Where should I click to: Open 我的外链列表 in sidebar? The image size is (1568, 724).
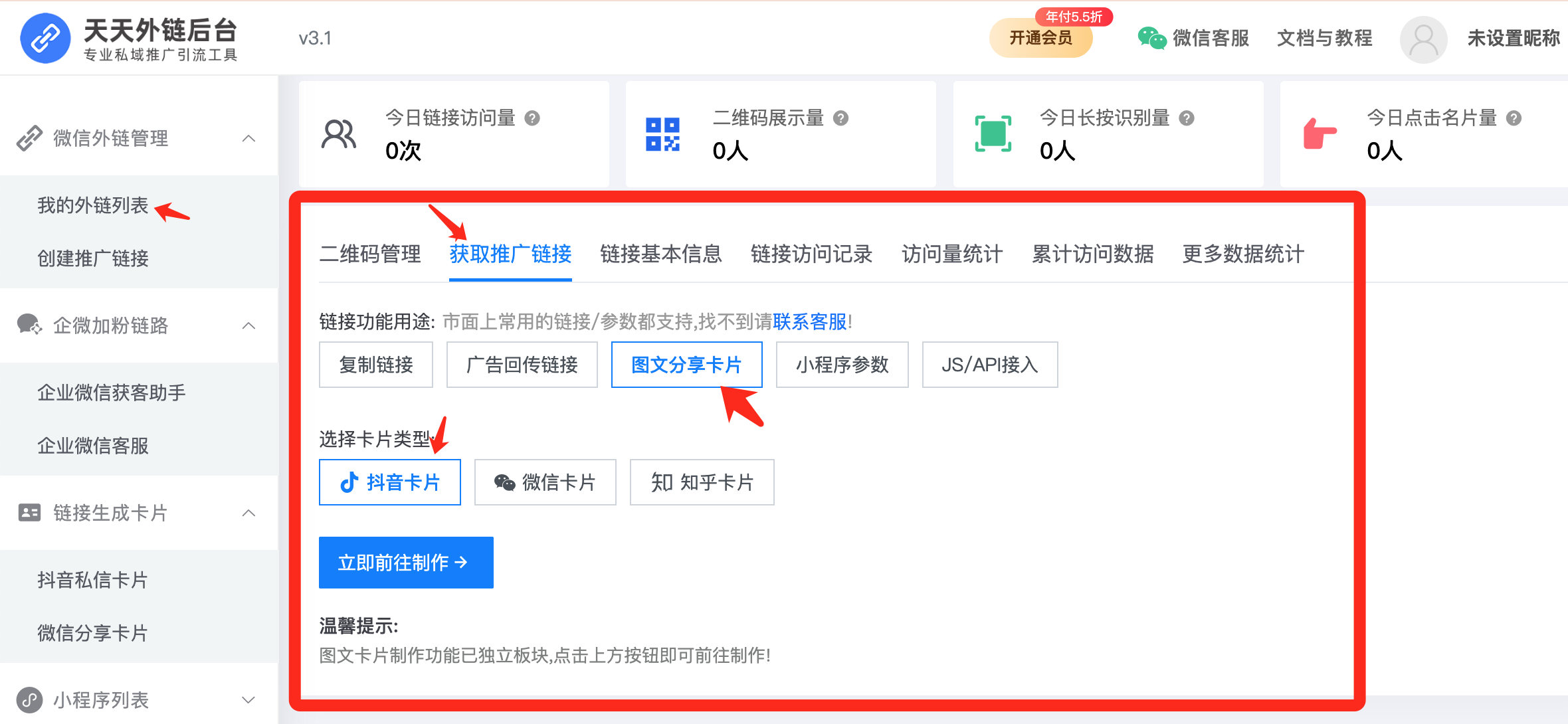[x=93, y=205]
